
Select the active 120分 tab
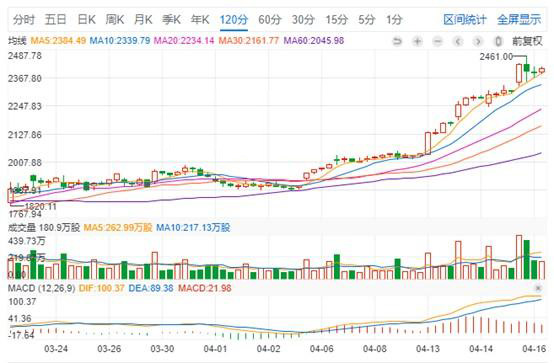tap(234, 19)
